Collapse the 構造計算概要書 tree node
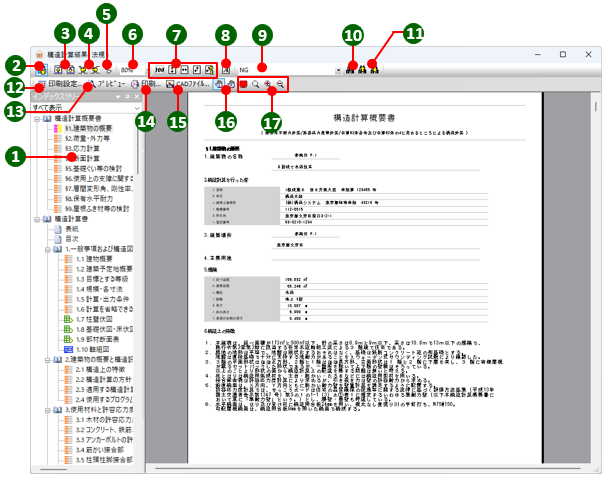 pyautogui.click(x=37, y=119)
